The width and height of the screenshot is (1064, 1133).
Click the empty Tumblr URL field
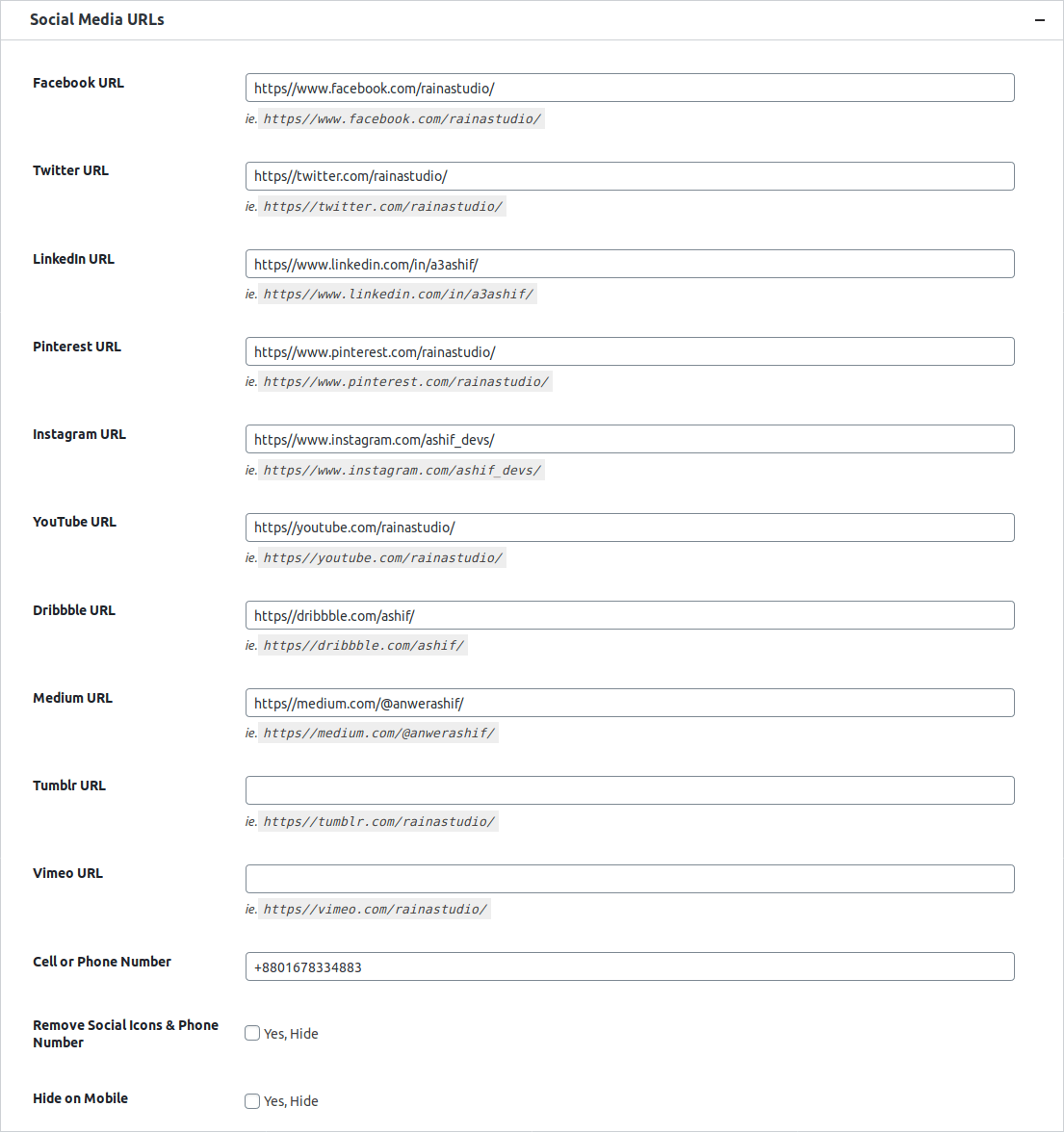point(630,790)
